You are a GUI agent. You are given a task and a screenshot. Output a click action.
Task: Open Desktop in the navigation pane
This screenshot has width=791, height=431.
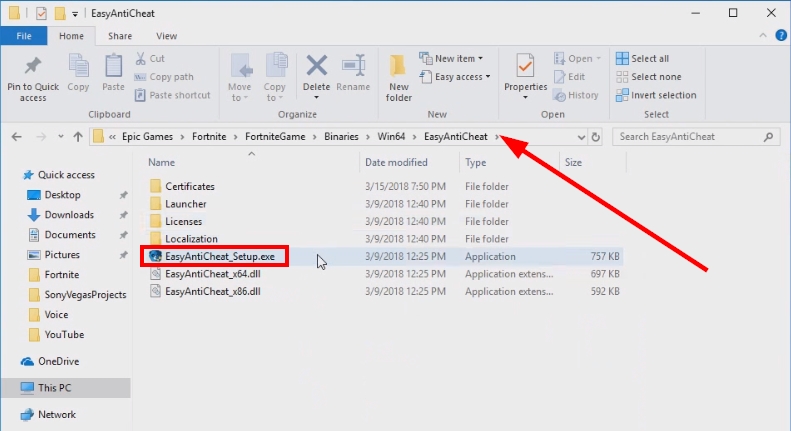(x=62, y=195)
